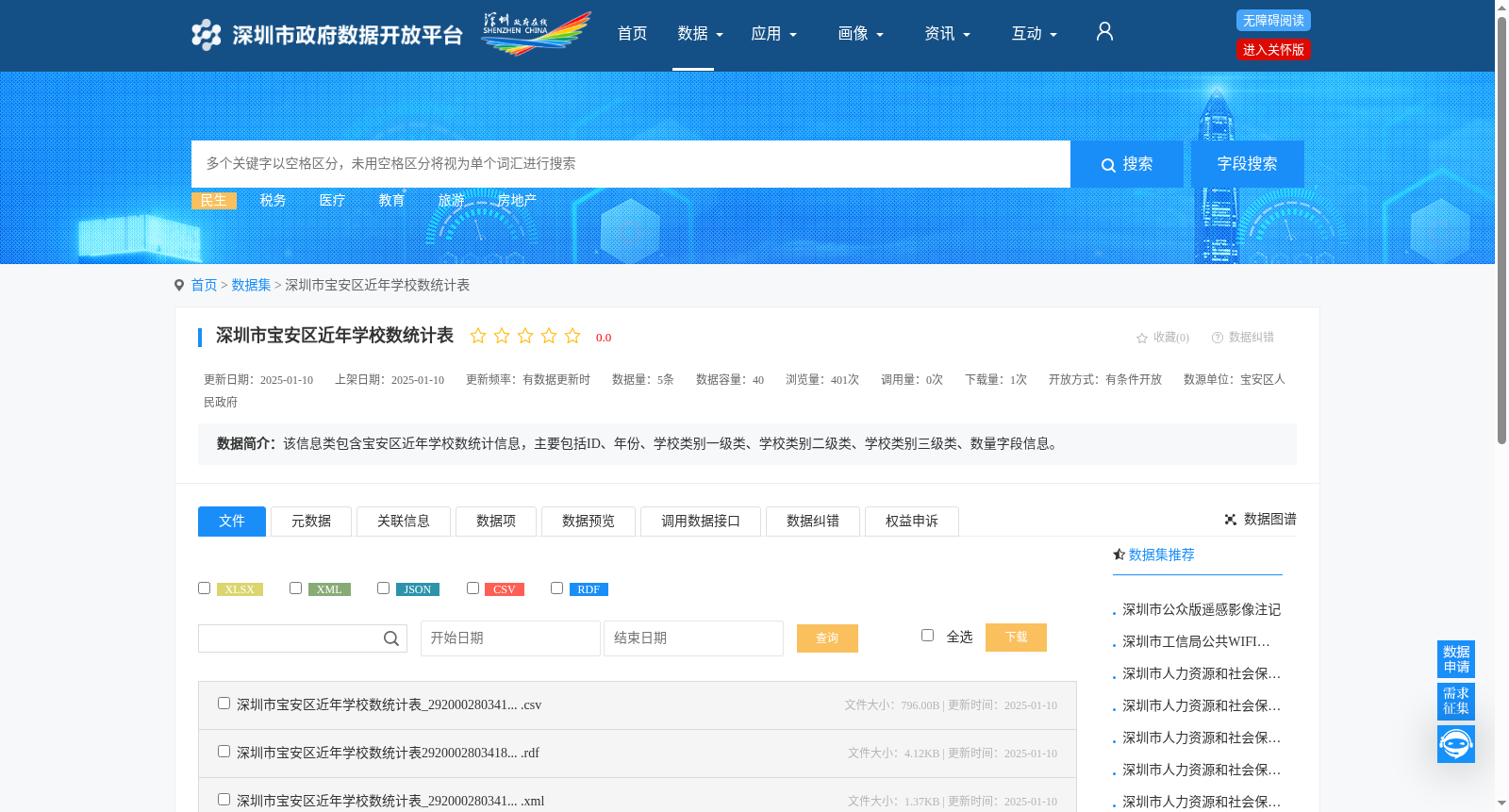Screen dimensions: 1509x812
Task: Open the 数据集 breadcrumb link
Action: (252, 286)
